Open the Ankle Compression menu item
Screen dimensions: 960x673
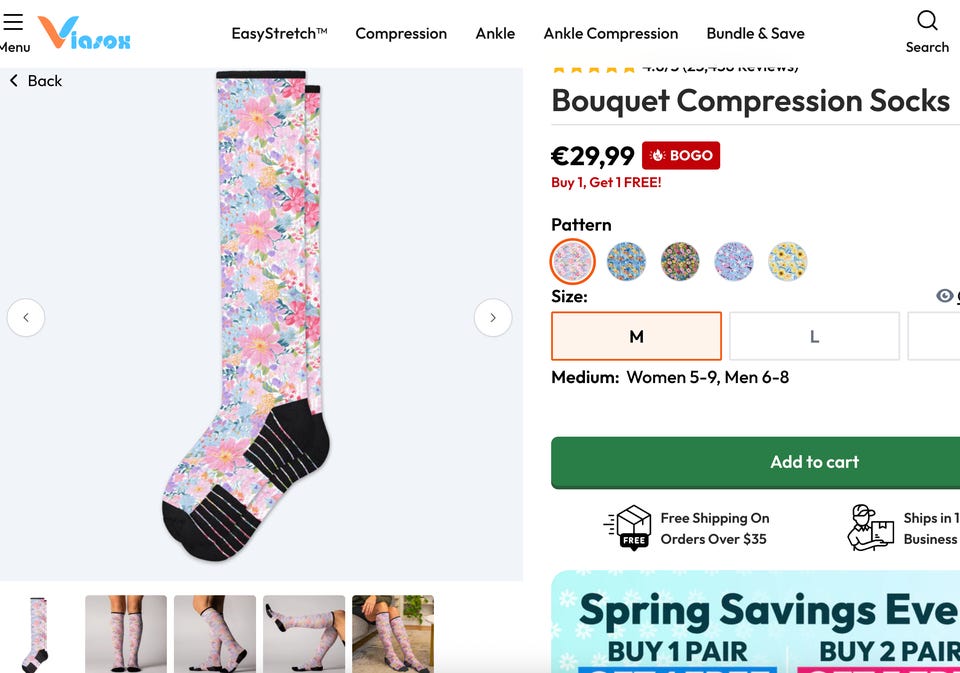click(611, 33)
